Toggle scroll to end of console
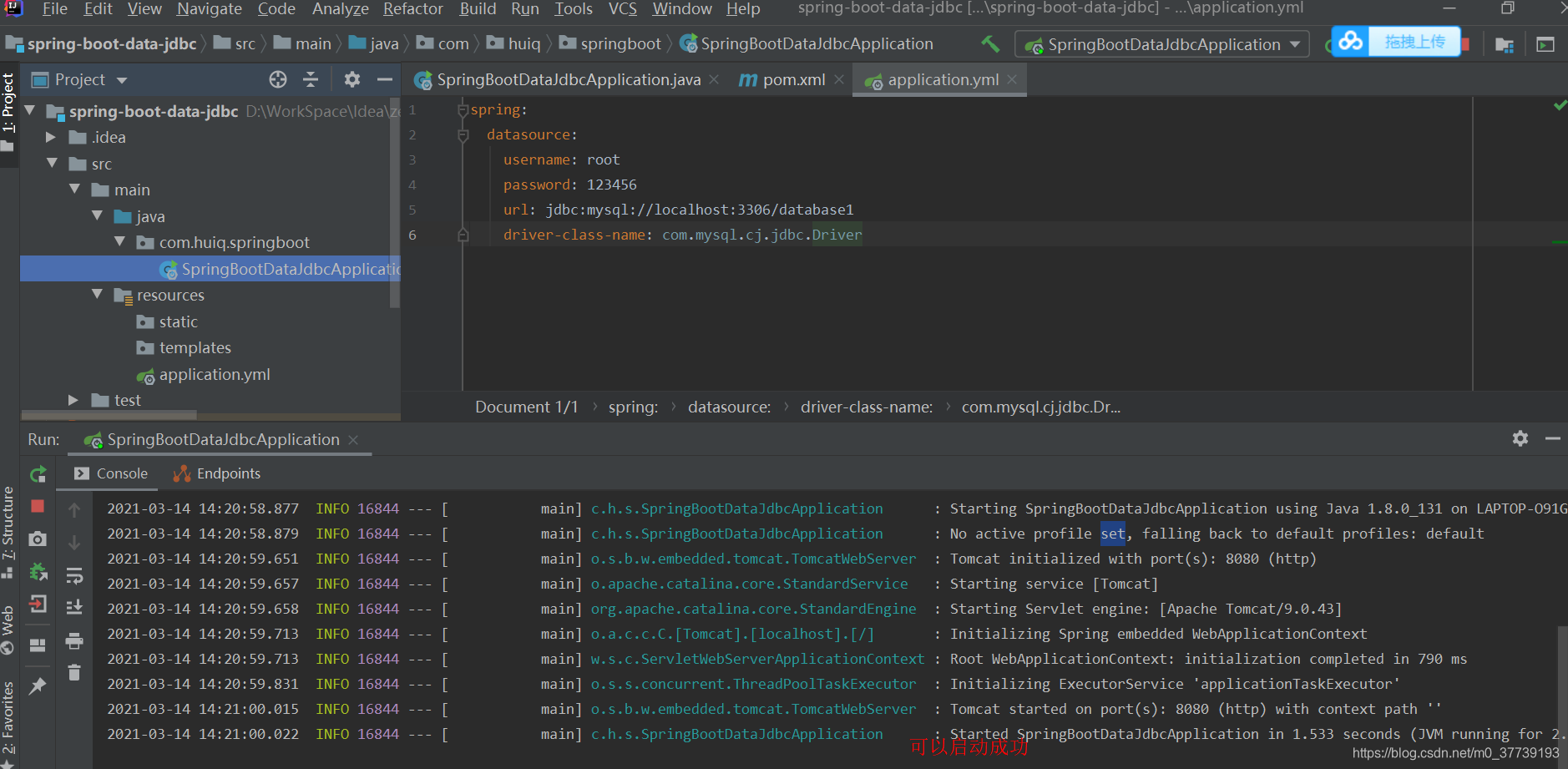The width and height of the screenshot is (1568, 769). pos(74,607)
